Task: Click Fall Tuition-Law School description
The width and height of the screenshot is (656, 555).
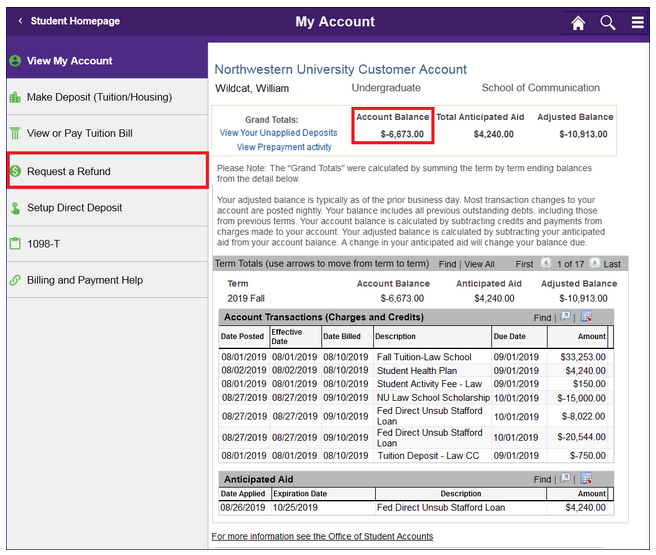Action: coord(424,357)
